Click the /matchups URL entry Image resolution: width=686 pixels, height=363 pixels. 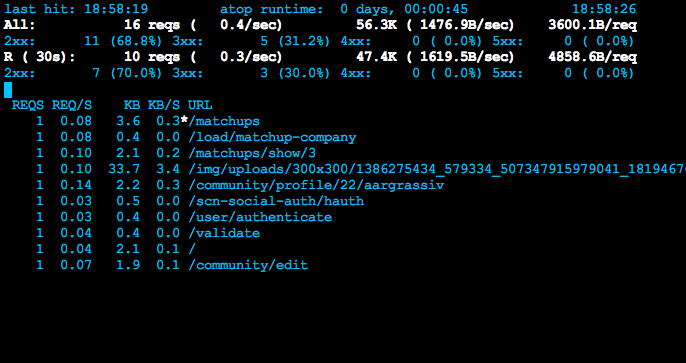(x=224, y=121)
